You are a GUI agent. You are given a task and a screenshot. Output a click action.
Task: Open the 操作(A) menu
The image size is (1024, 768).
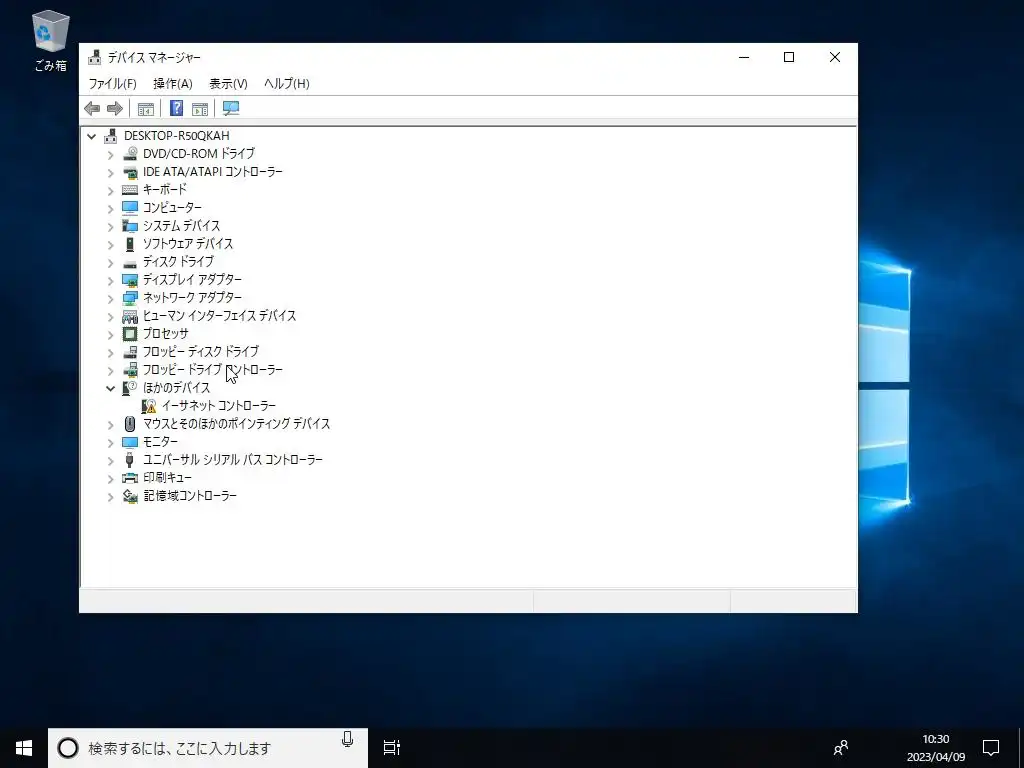[x=172, y=84]
